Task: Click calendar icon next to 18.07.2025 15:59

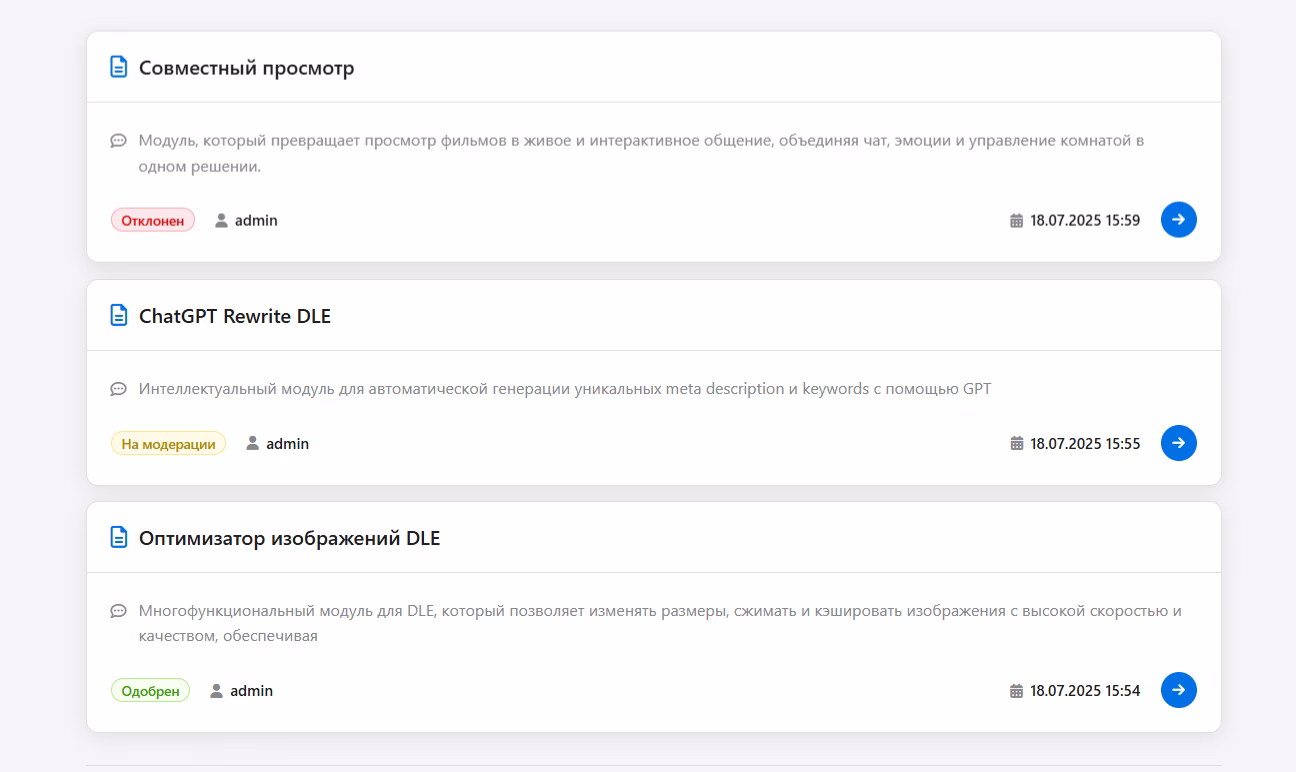Action: [x=1017, y=220]
